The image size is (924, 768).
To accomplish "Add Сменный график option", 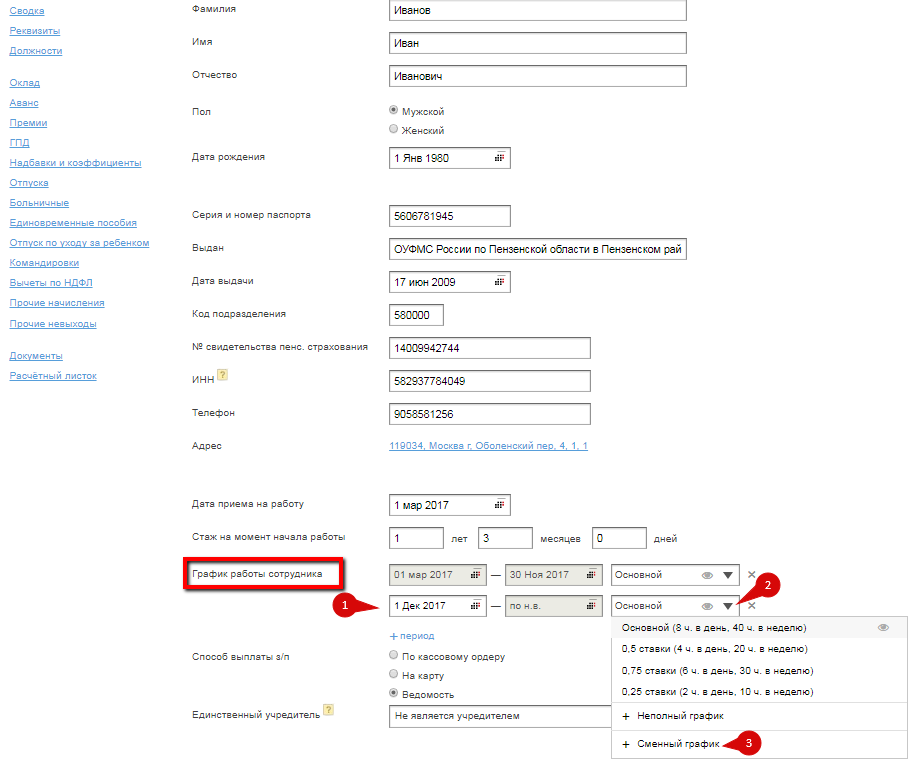I will pyautogui.click(x=759, y=744).
